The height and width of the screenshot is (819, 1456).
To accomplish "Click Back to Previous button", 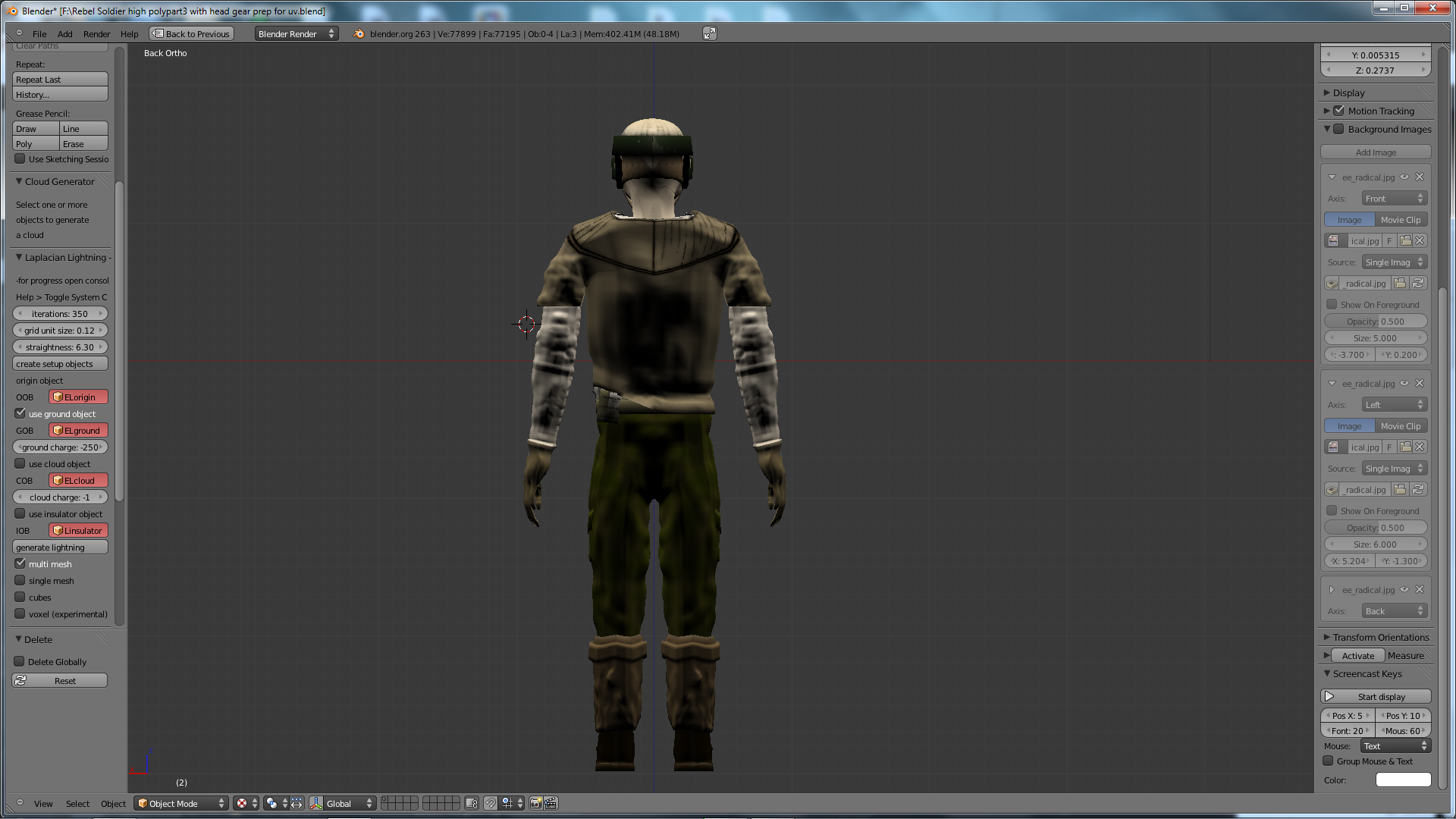I will (x=191, y=33).
